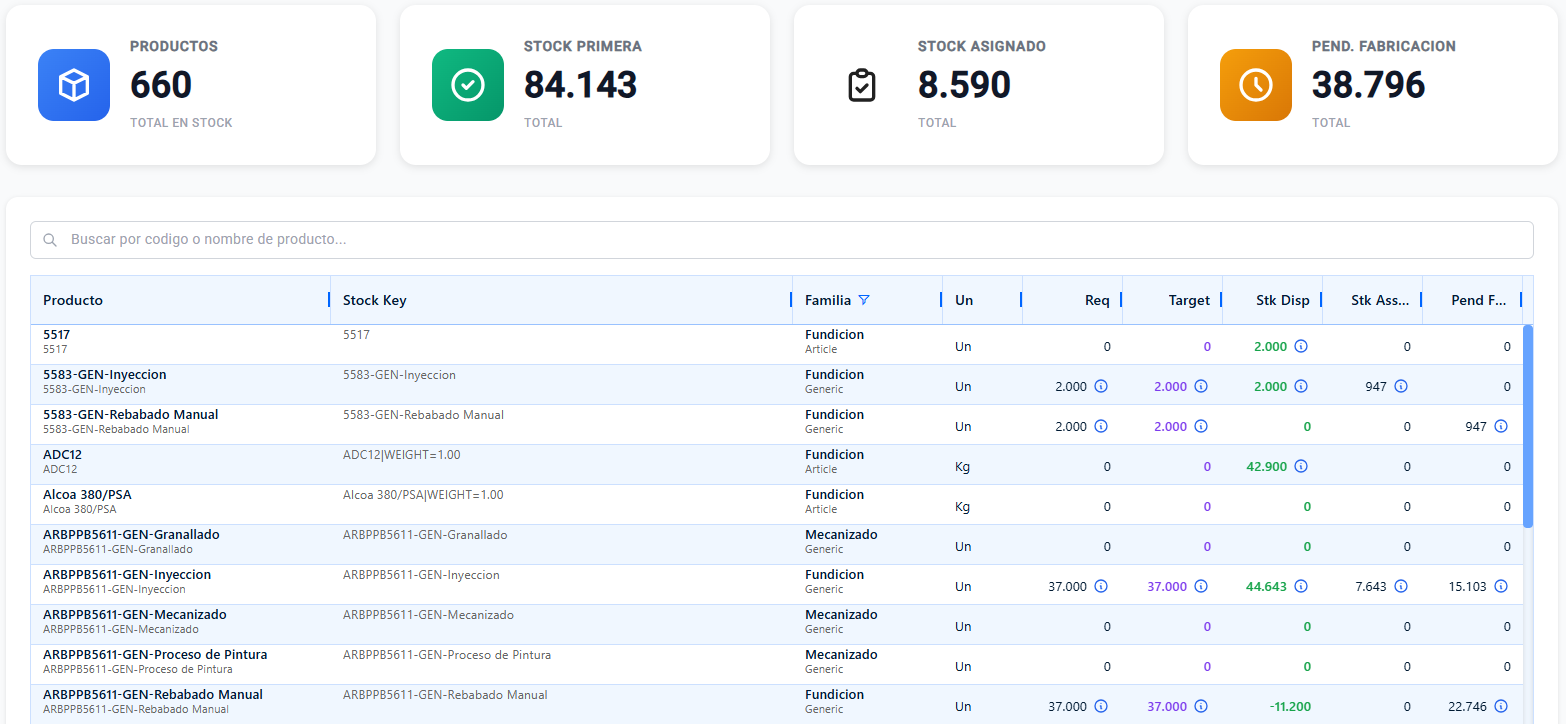Sort by the Stock Key column header
This screenshot has height=724, width=1566.
tap(375, 300)
